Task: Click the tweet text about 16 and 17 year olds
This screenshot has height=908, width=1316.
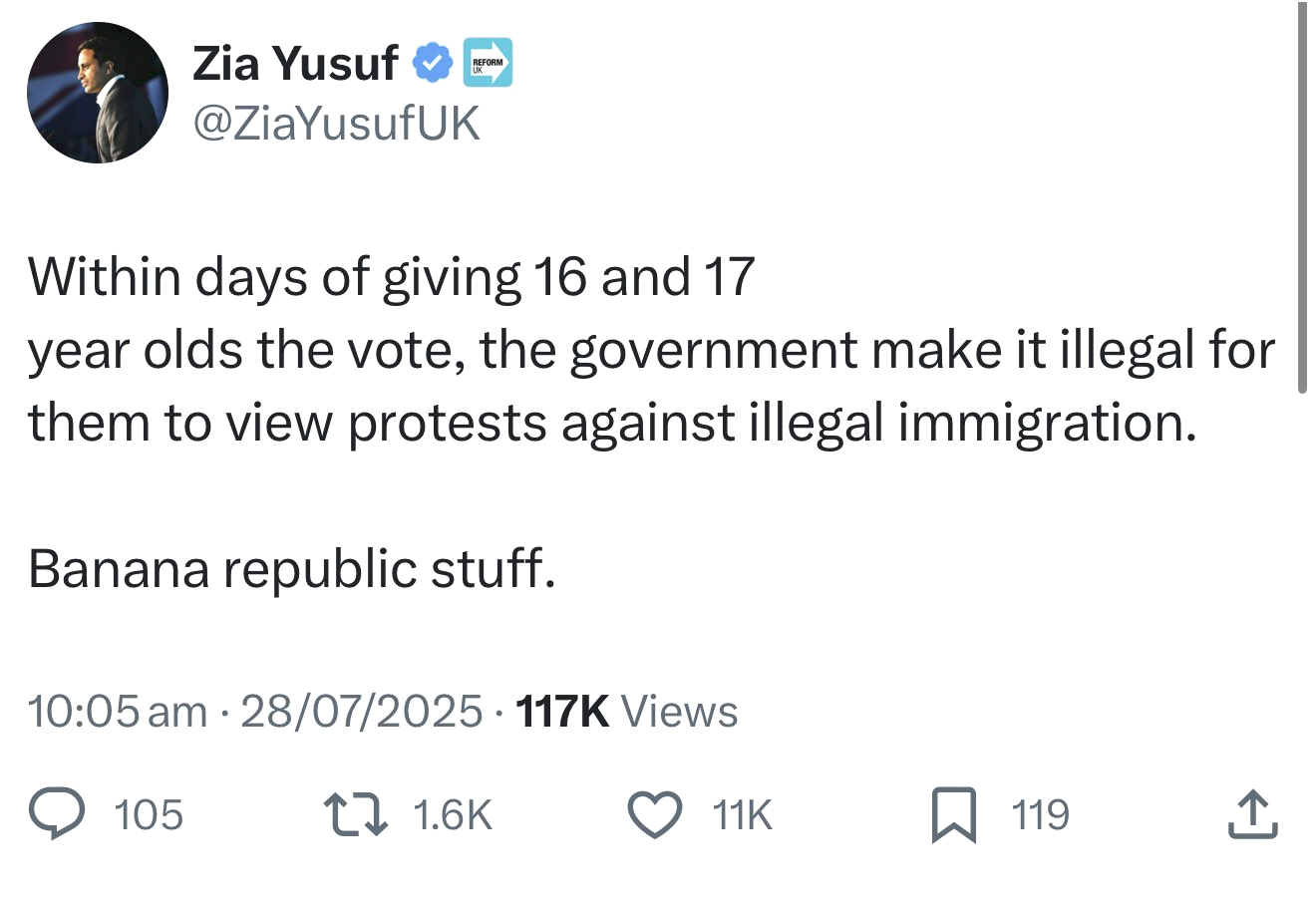Action: pos(652,350)
